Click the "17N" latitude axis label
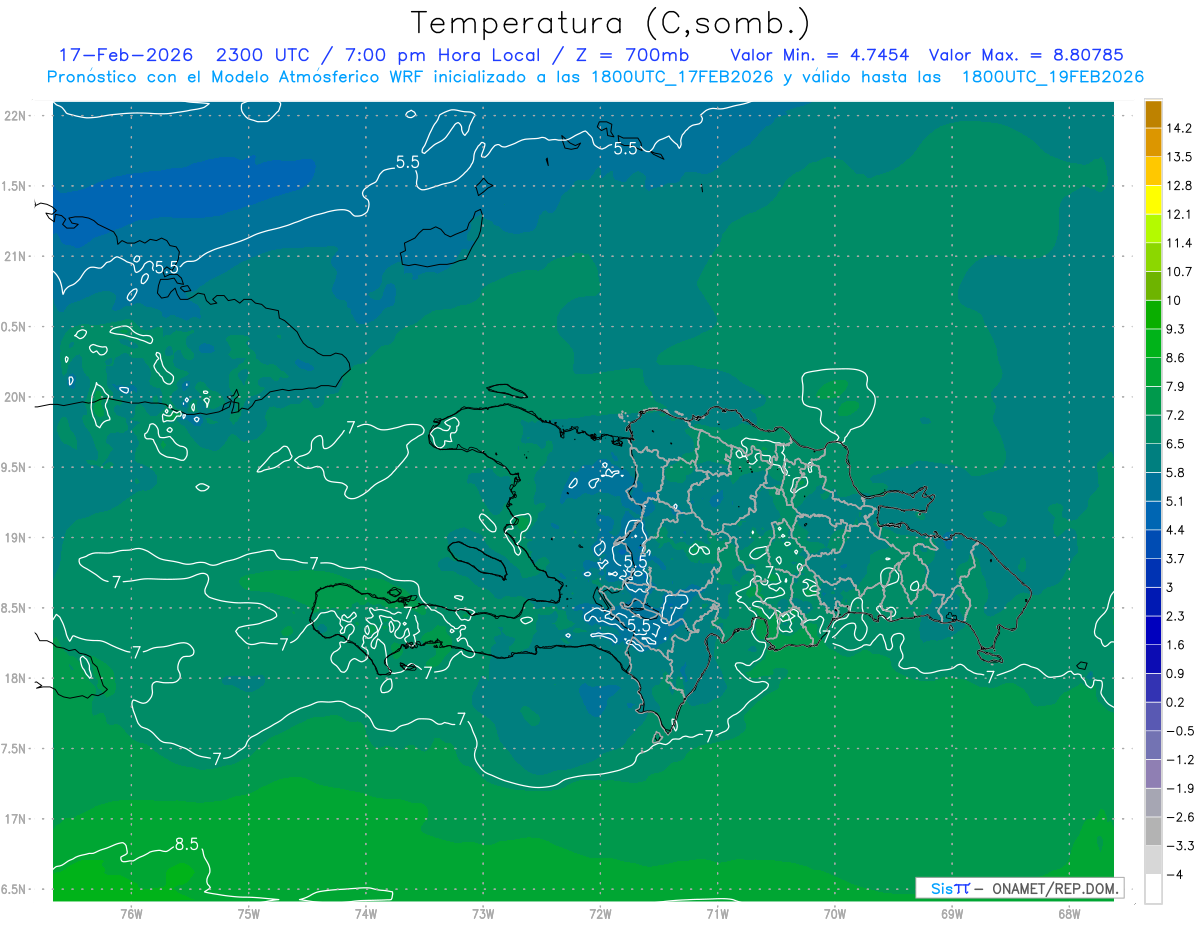Viewport: 1200px width, 927px height. click(x=17, y=819)
